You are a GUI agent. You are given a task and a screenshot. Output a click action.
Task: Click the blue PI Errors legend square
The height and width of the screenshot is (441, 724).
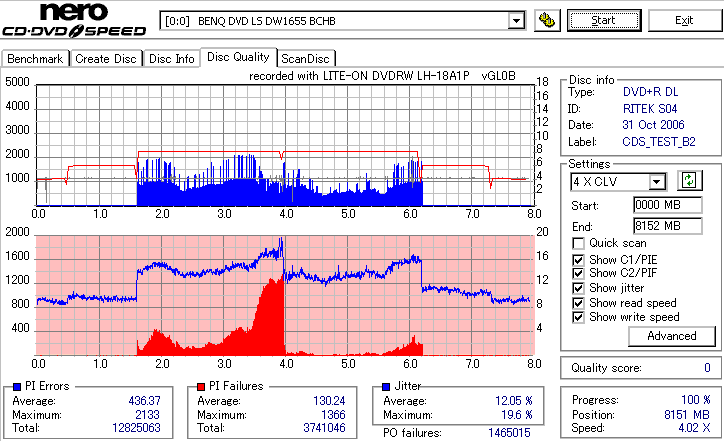17,387
